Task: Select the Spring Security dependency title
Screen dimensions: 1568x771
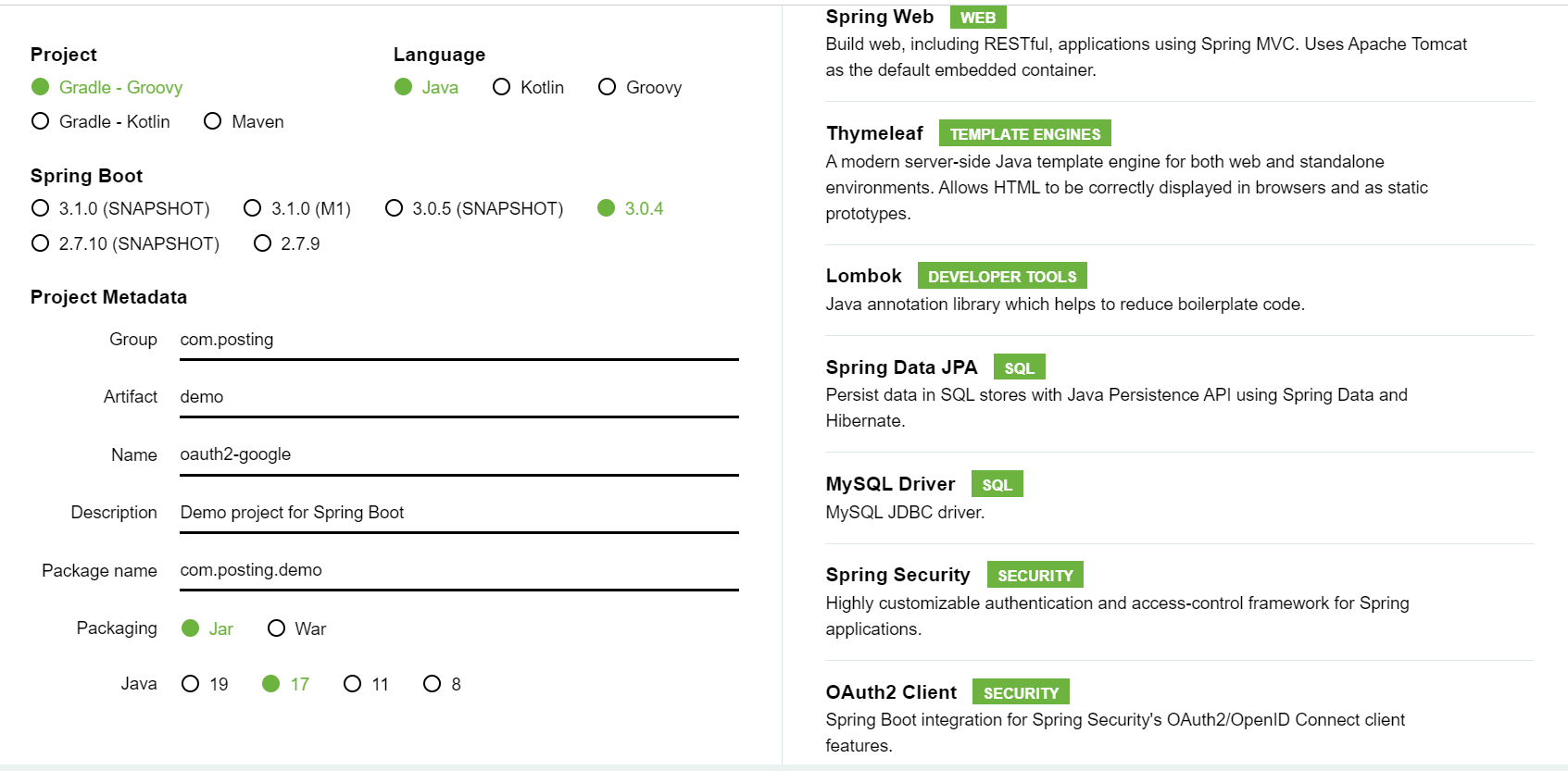Action: tap(897, 575)
